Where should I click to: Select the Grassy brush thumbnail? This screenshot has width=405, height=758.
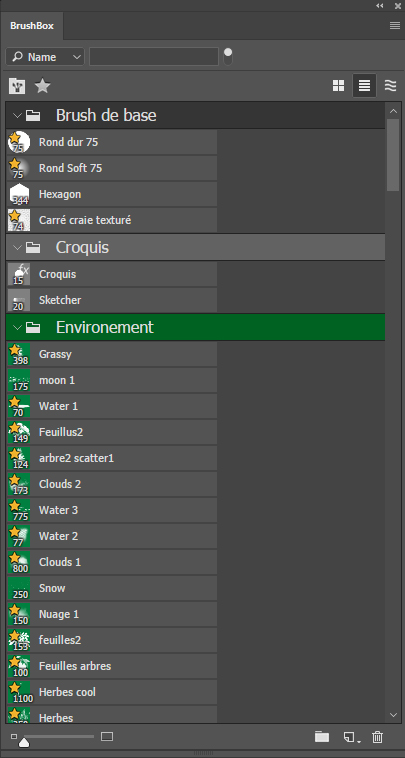click(x=19, y=354)
